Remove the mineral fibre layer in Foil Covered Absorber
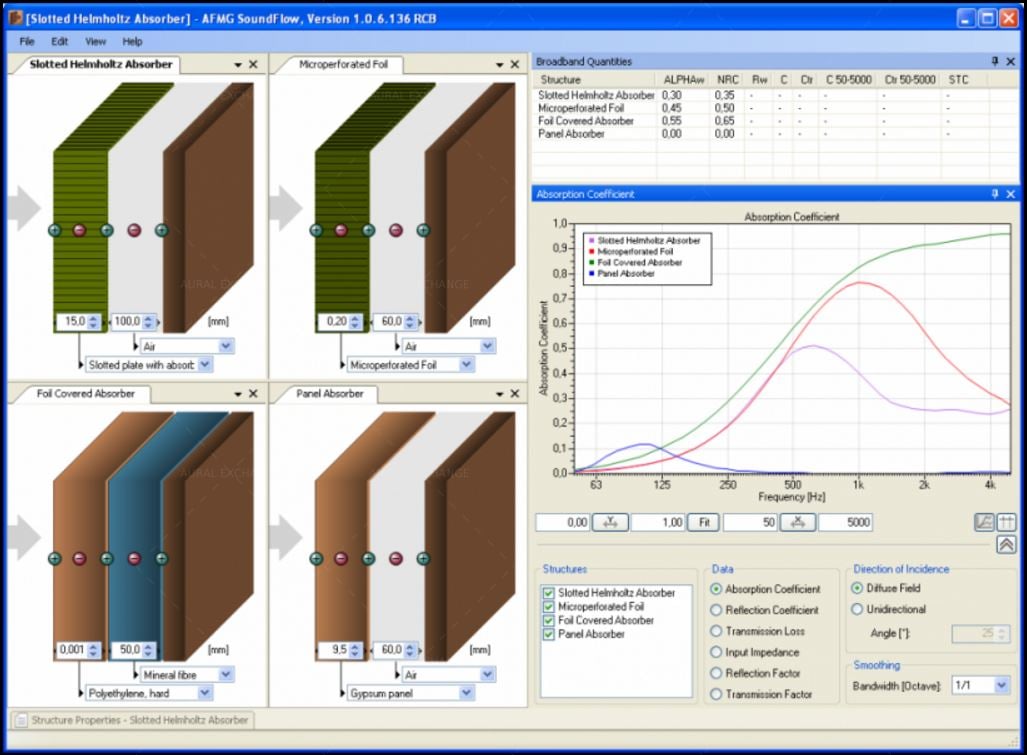The image size is (1027, 755). pos(134,559)
